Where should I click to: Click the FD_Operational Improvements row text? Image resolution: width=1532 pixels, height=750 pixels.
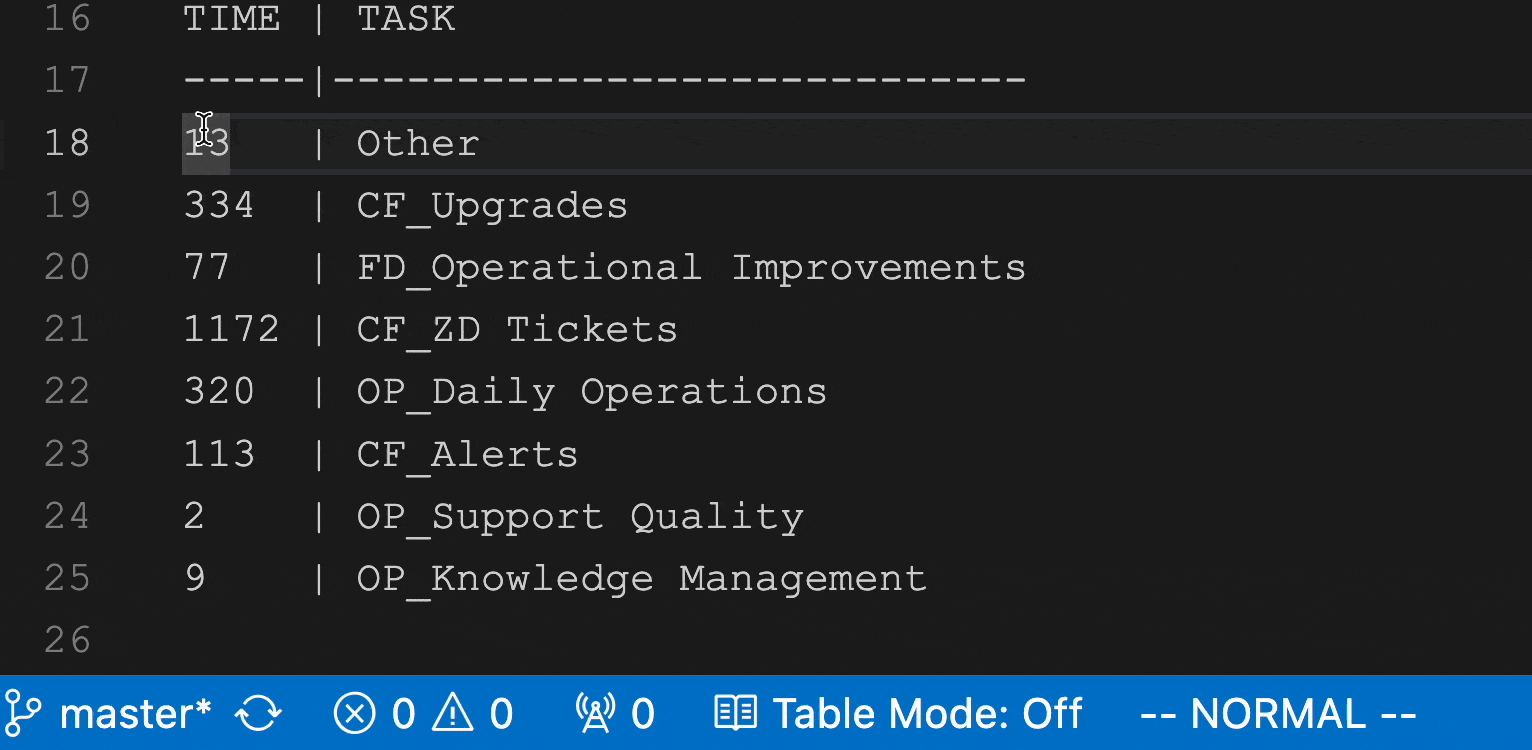click(691, 268)
